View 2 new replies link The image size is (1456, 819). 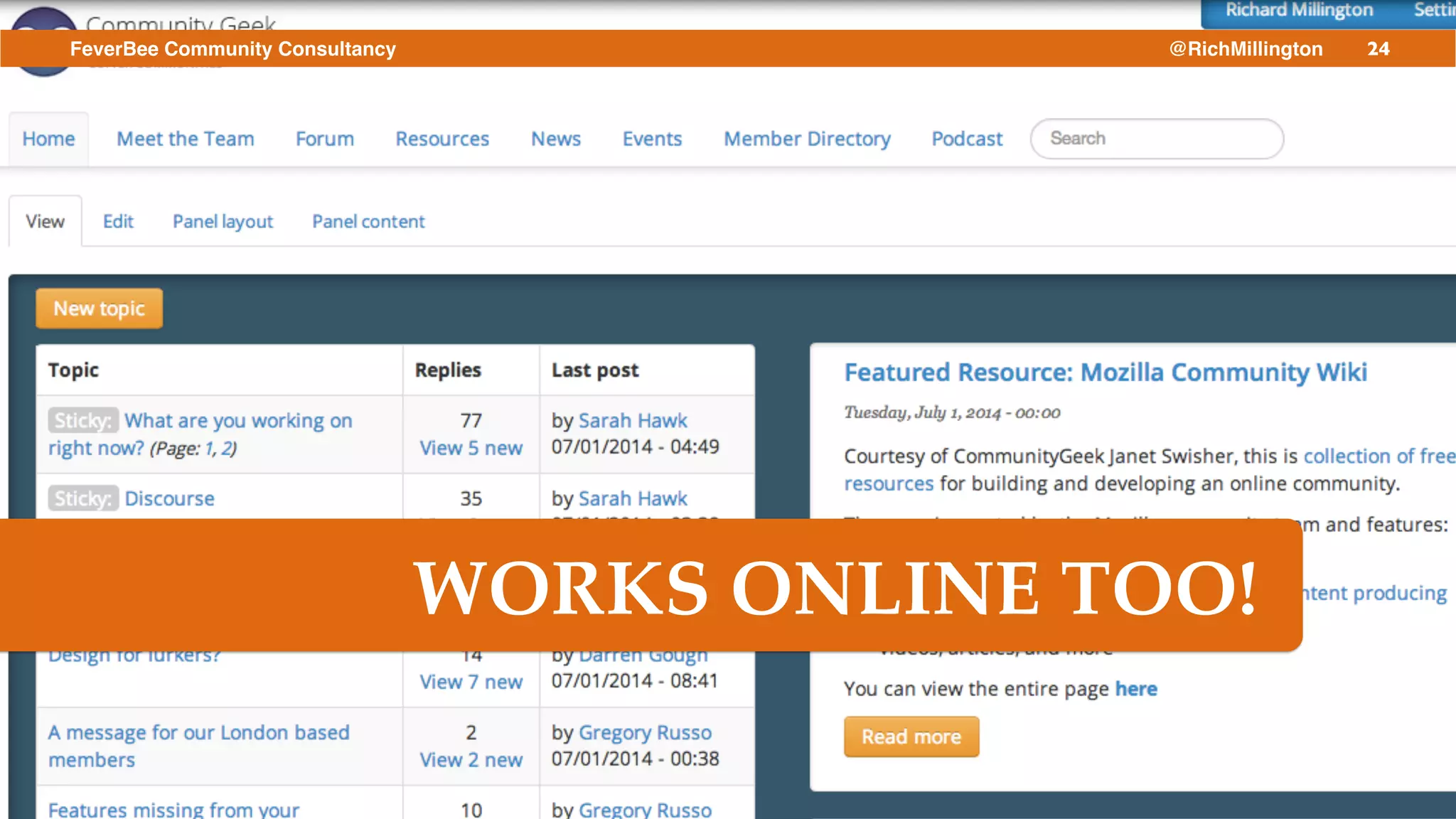pyautogui.click(x=471, y=760)
